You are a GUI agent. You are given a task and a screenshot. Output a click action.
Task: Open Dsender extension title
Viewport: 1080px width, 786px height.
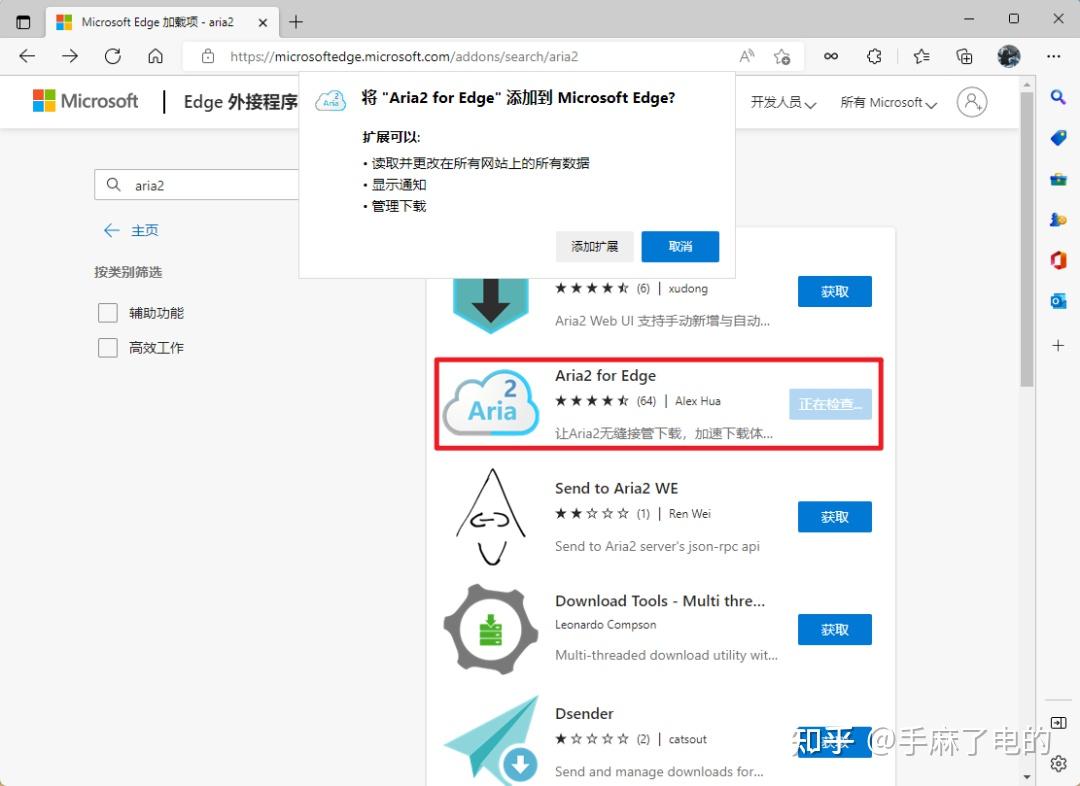pos(584,714)
